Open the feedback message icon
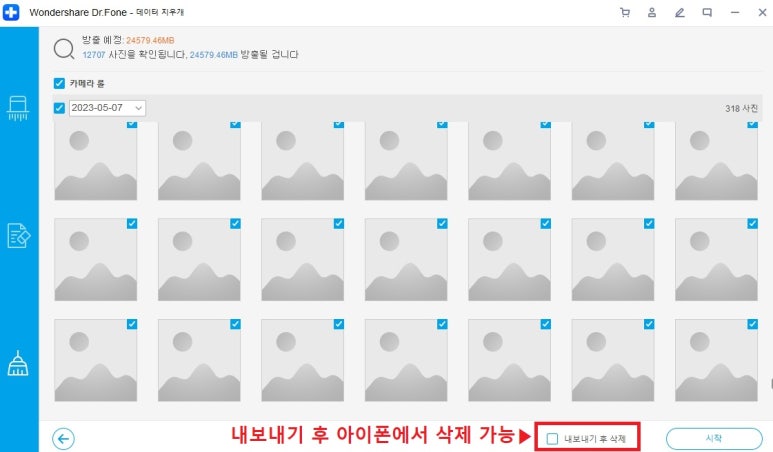This screenshot has height=452, width=773. click(x=707, y=12)
